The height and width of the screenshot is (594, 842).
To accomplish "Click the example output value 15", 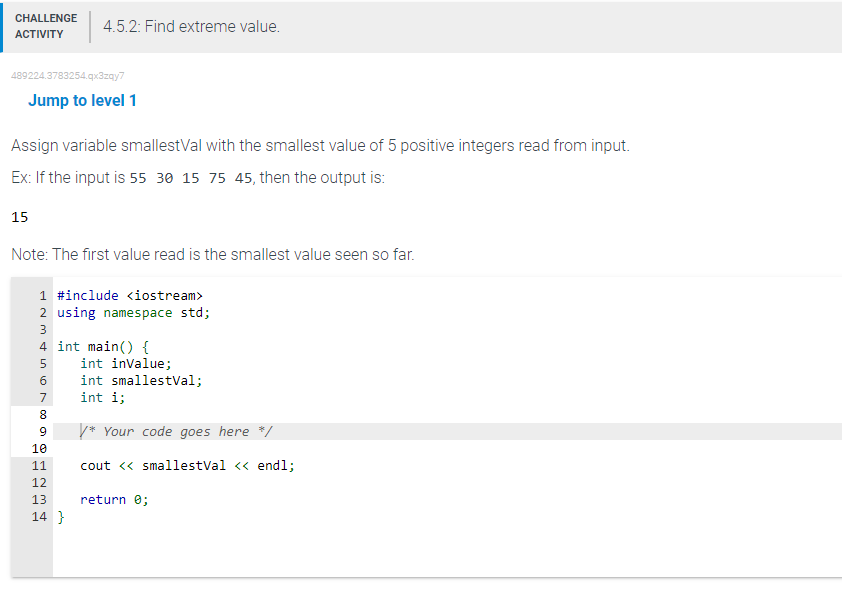I will [x=19, y=217].
